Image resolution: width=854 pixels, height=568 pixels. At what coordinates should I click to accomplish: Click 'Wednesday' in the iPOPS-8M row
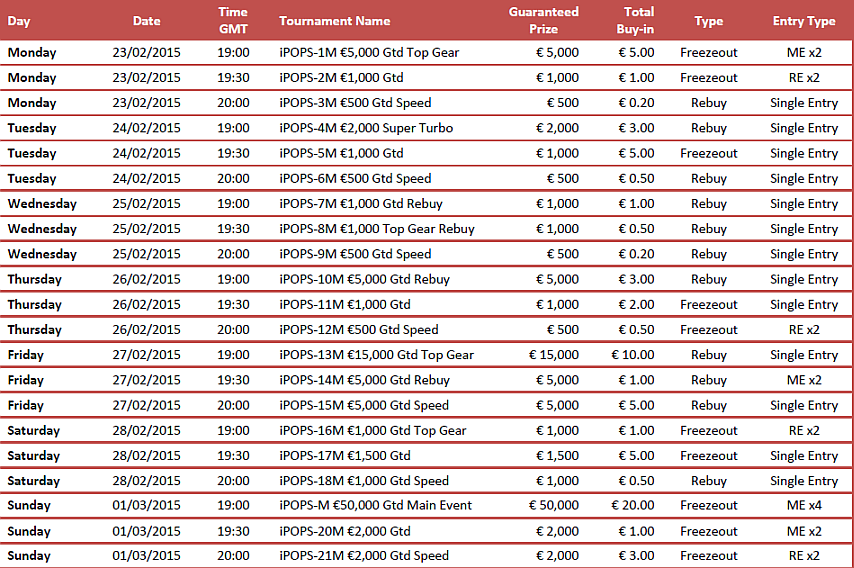(x=42, y=229)
